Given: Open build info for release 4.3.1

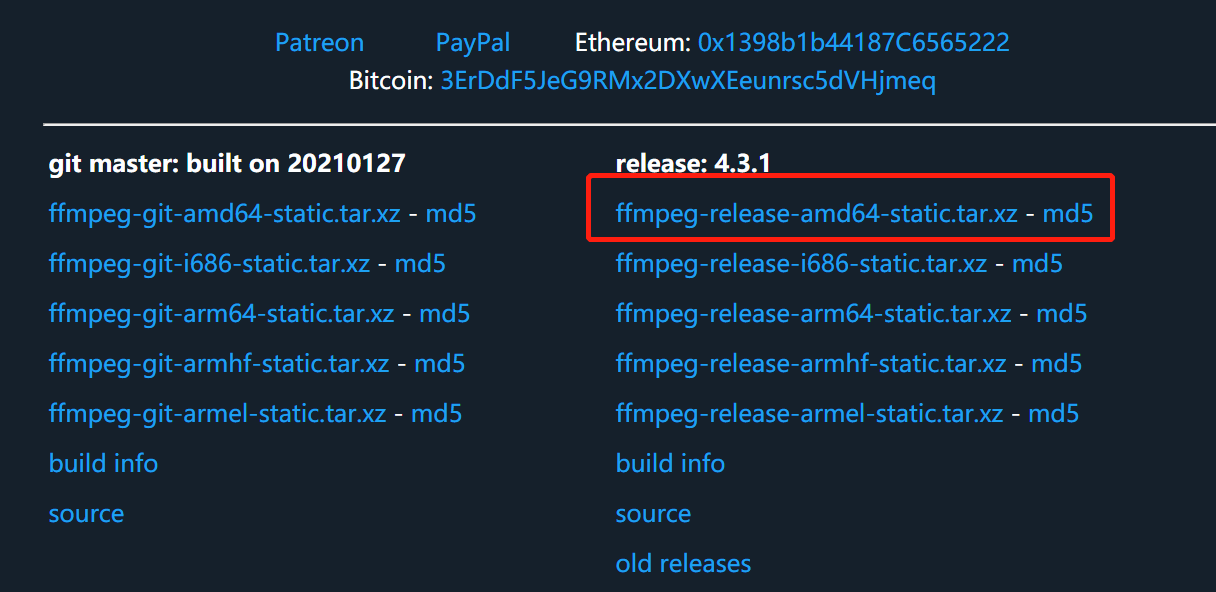Looking at the screenshot, I should click(x=670, y=463).
